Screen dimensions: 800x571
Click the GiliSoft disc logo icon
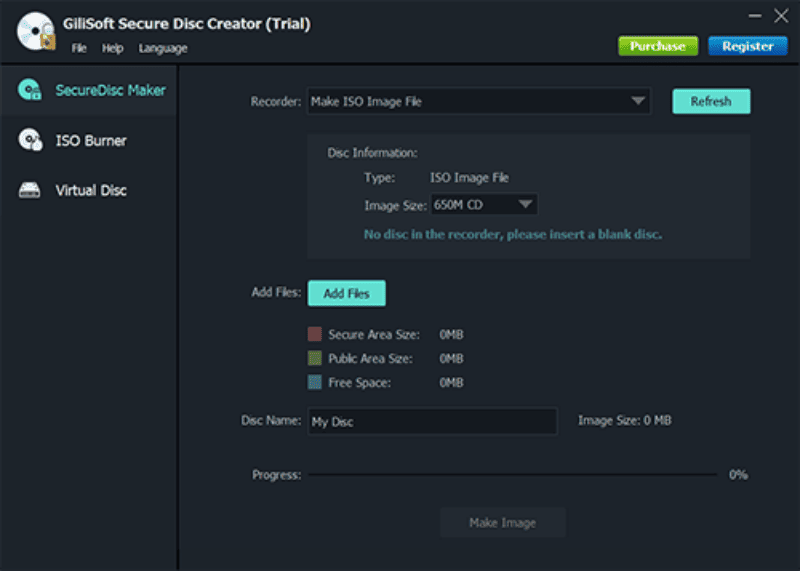[x=36, y=32]
